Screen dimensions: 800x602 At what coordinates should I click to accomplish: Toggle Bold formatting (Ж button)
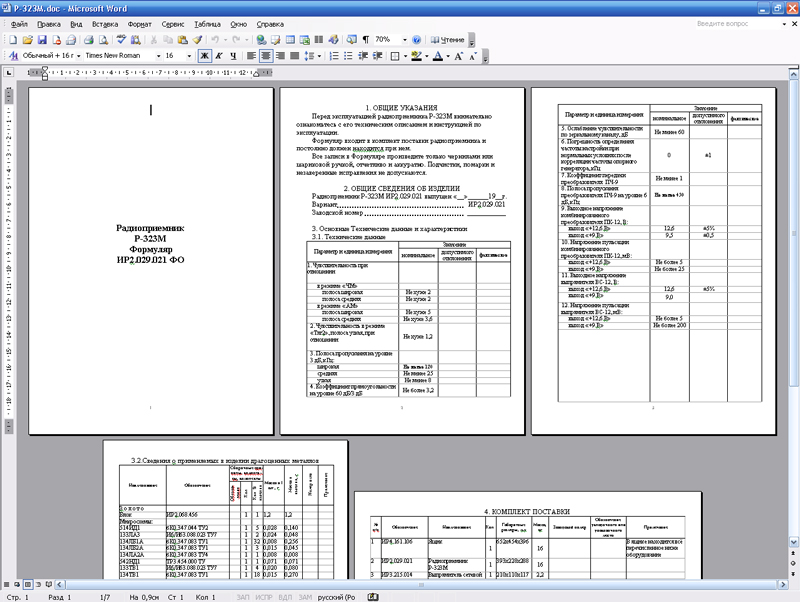[204, 56]
